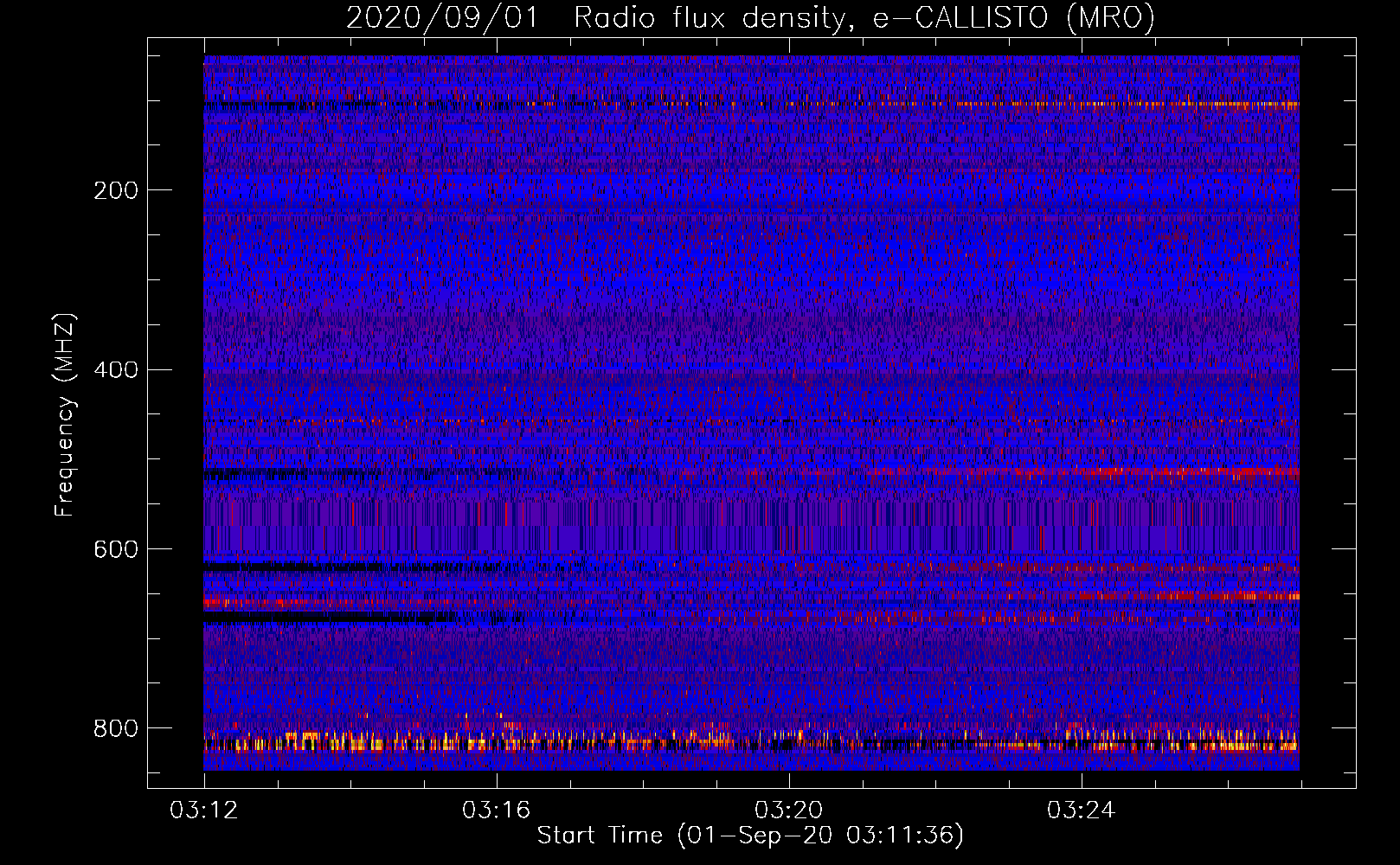Click the 03:24 time tick label
This screenshot has width=1400, height=865.
tap(1082, 811)
